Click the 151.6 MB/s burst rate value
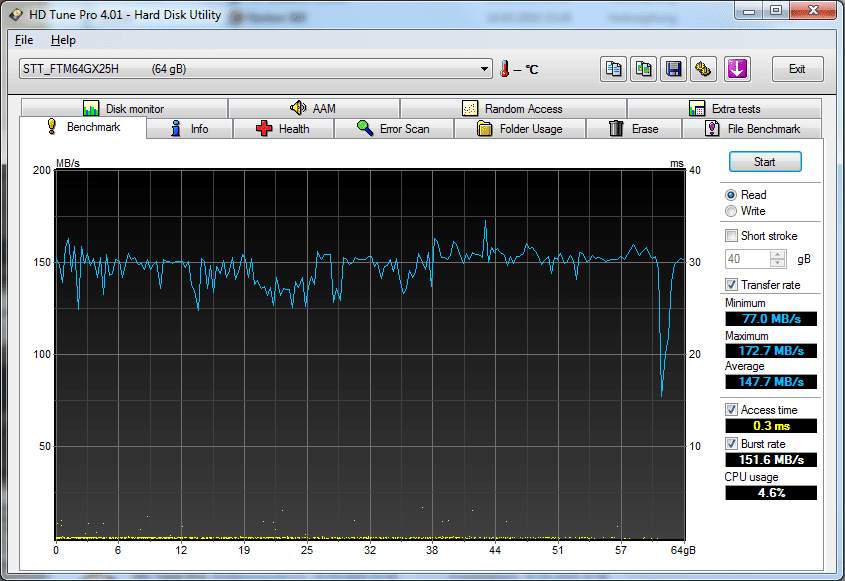845x581 pixels. click(x=771, y=460)
